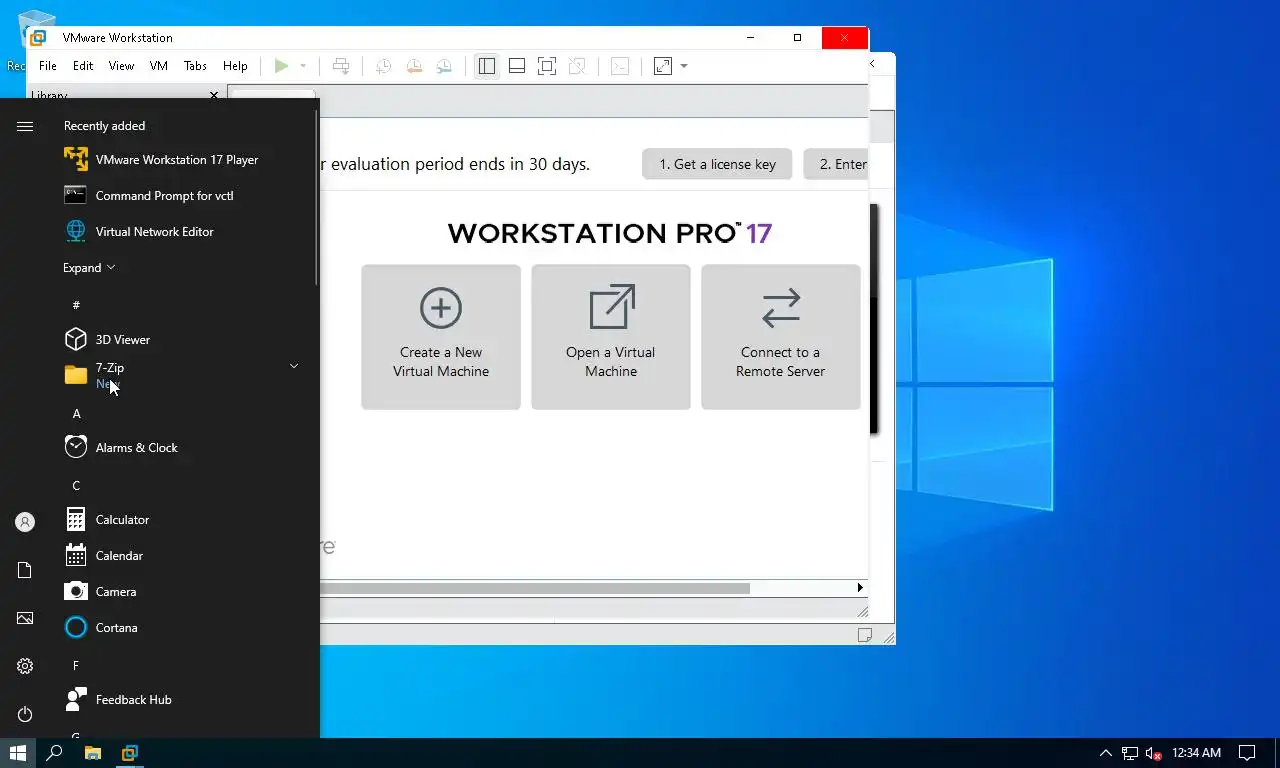The height and width of the screenshot is (768, 1280).
Task: Click the muted volume tray icon
Action: click(x=1153, y=753)
